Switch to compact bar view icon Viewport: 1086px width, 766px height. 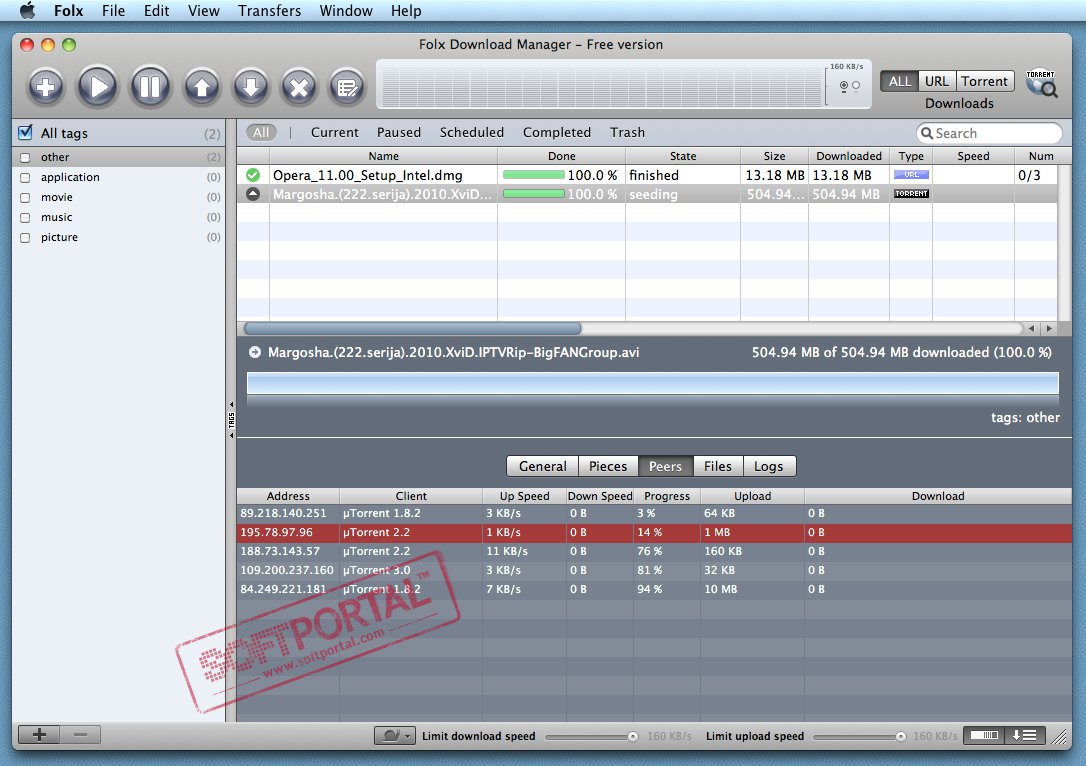[983, 736]
